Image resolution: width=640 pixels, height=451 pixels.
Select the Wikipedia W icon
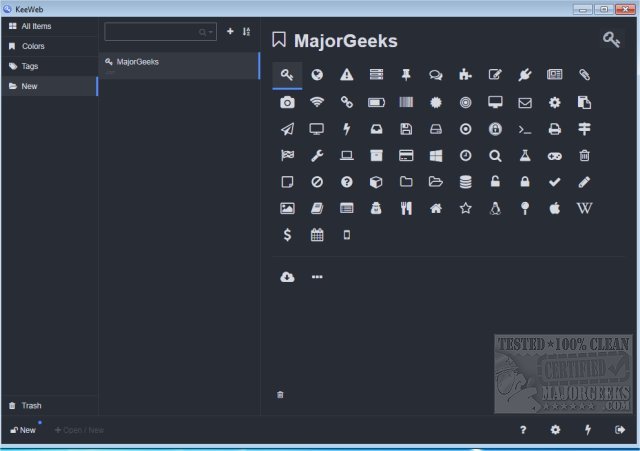point(584,208)
